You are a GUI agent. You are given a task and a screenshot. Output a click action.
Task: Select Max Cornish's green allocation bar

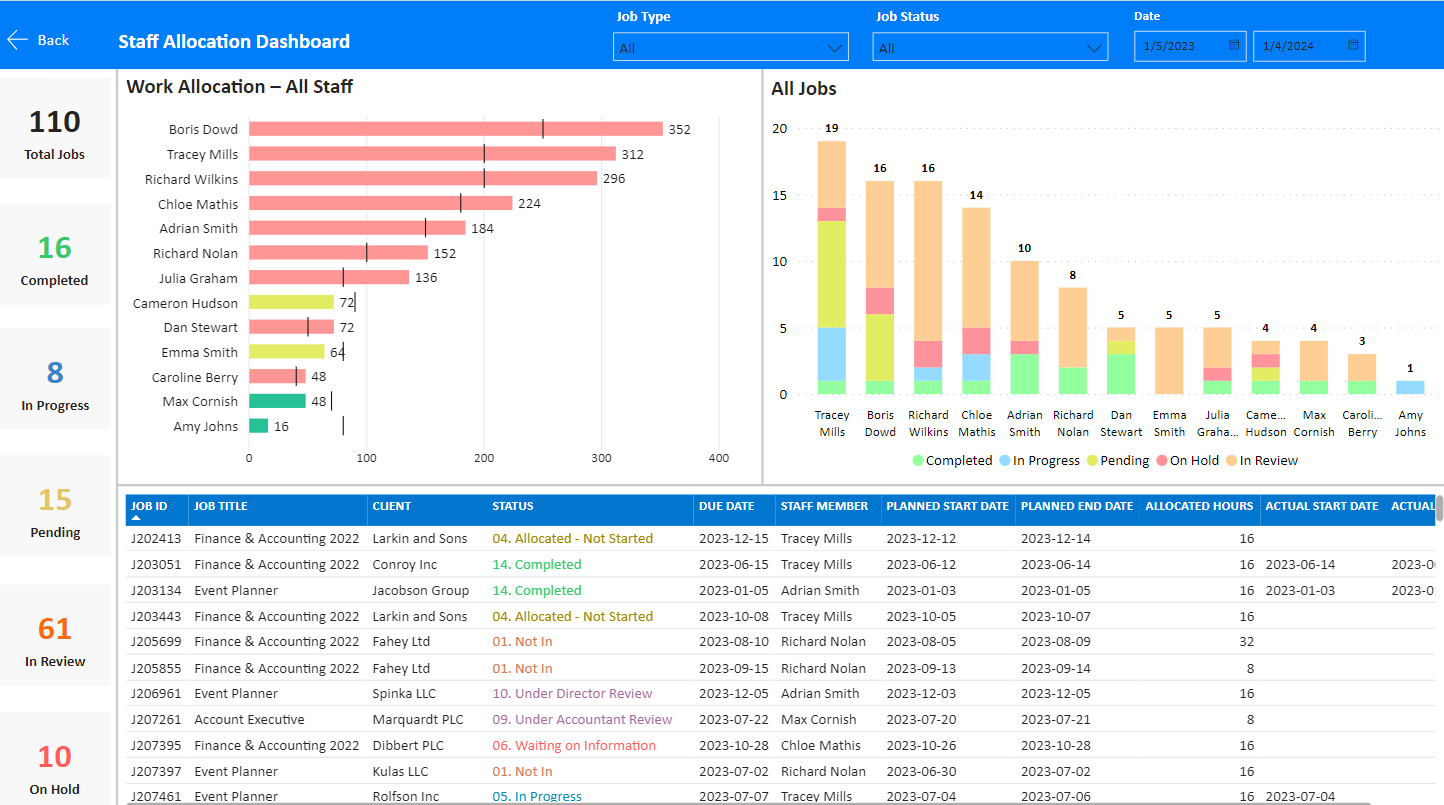tap(277, 401)
